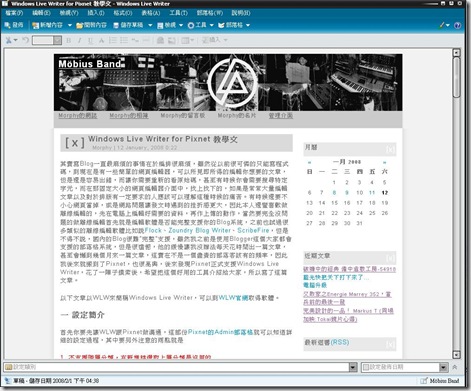
Task: Click the 管理介面 navigation link
Action: tap(281, 115)
